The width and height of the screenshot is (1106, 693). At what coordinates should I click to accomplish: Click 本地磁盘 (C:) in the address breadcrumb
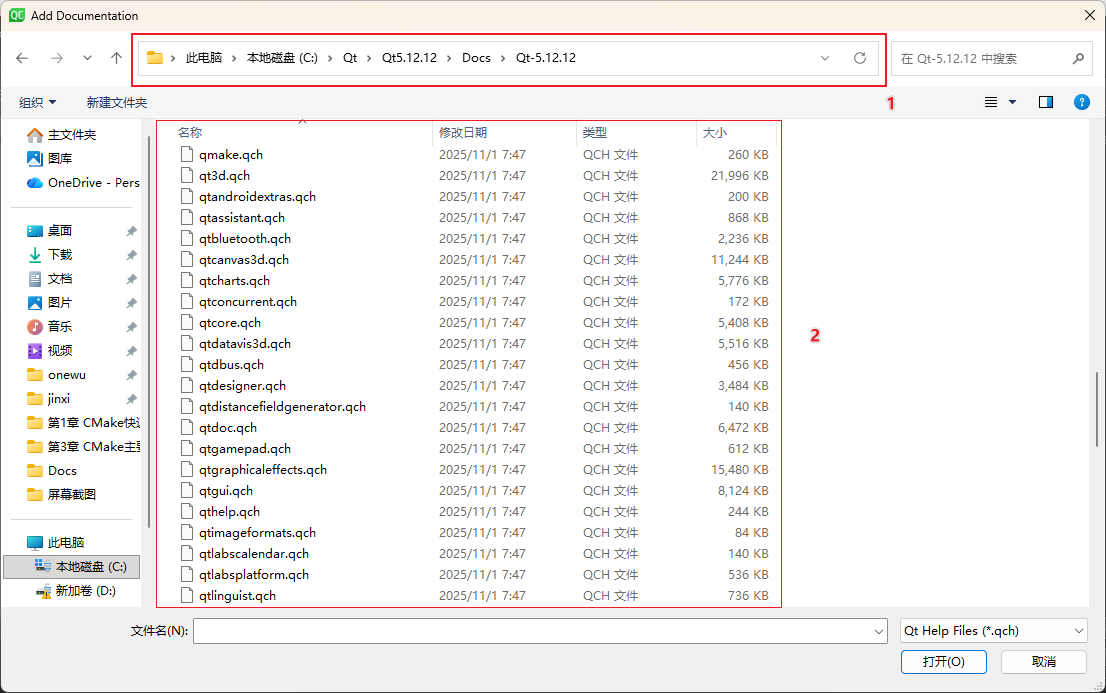point(282,58)
